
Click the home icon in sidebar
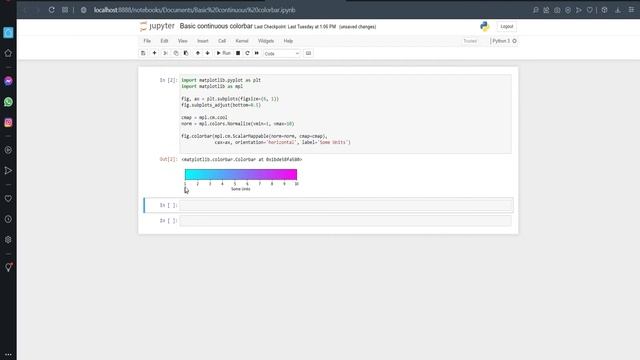[8, 53]
